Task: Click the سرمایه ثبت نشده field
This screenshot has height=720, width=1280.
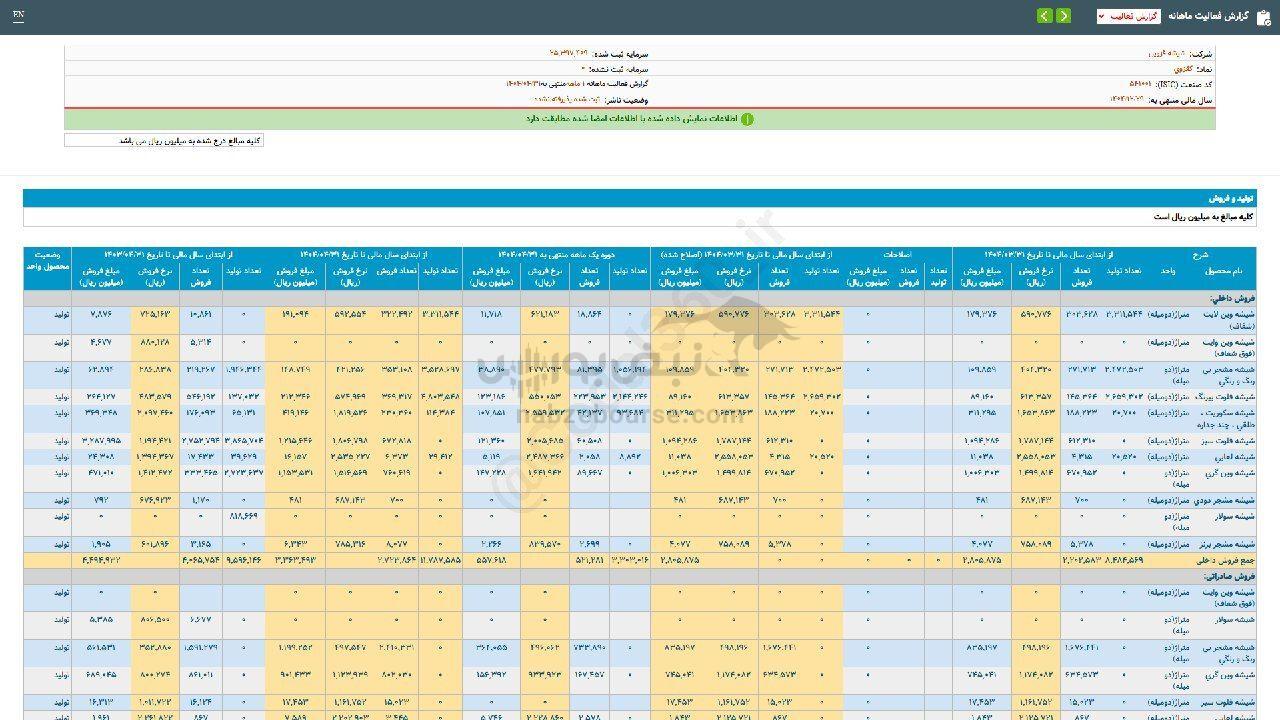Action: pyautogui.click(x=615, y=69)
